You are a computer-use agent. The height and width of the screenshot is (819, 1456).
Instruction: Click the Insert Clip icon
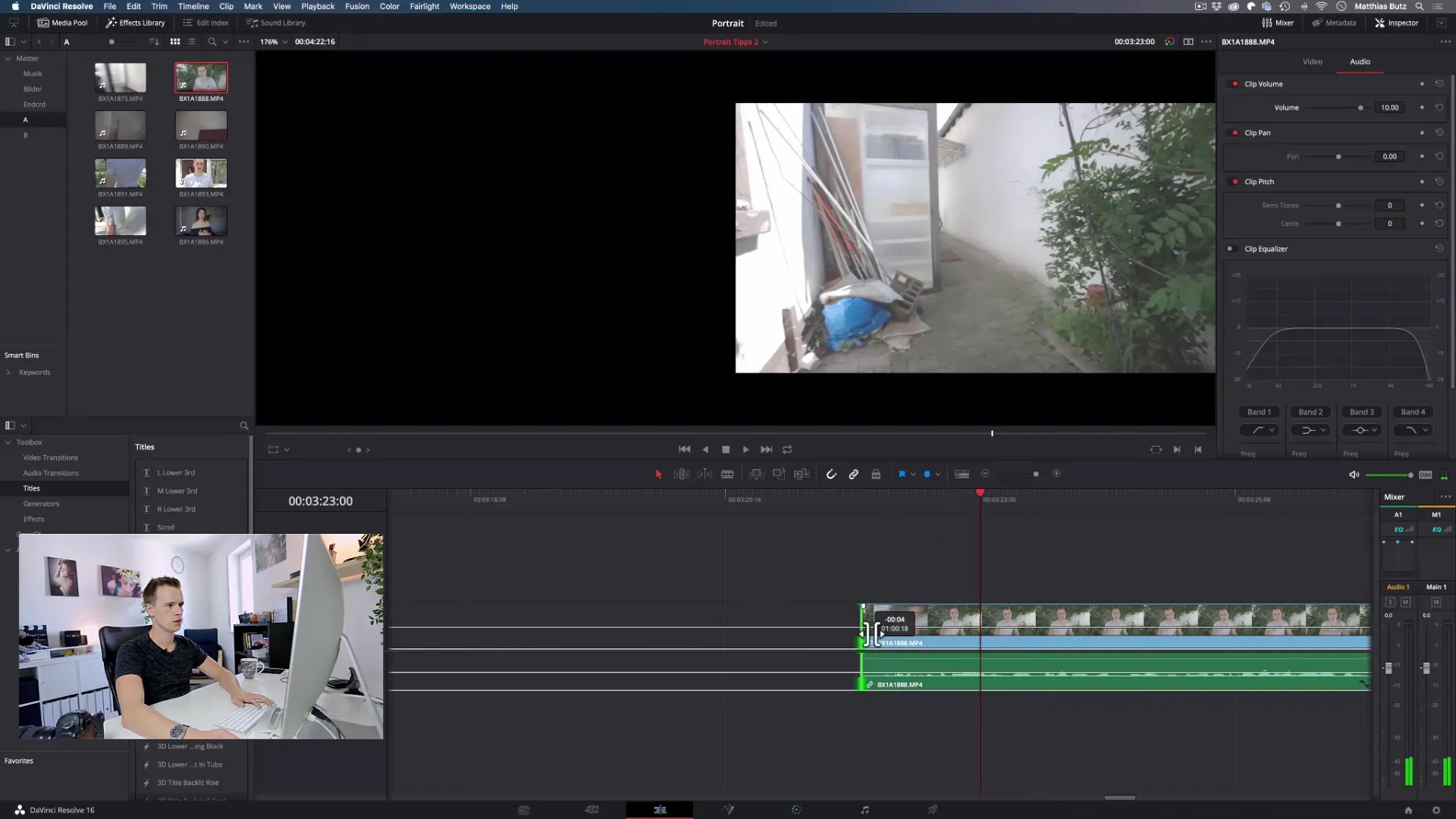pos(756,474)
